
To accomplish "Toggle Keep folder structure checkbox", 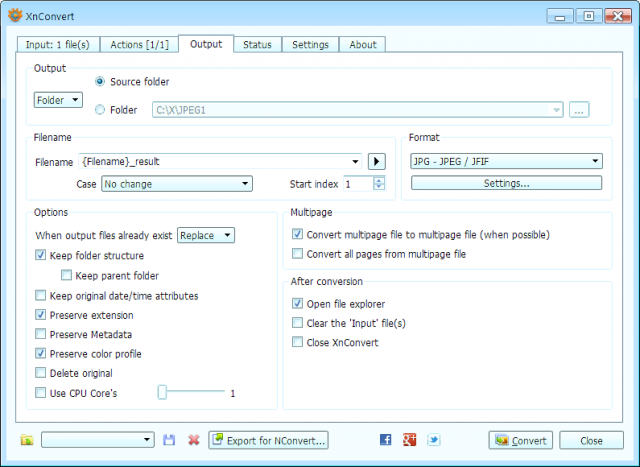I will coord(40,255).
